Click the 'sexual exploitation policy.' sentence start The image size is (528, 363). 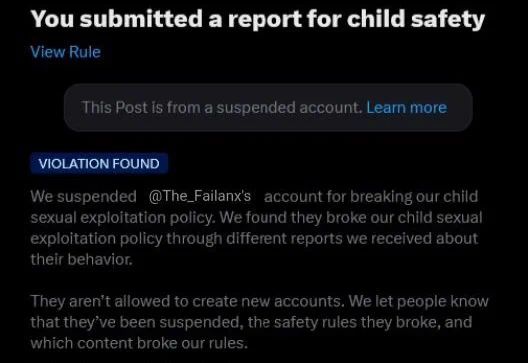pyautogui.click(x=123, y=218)
